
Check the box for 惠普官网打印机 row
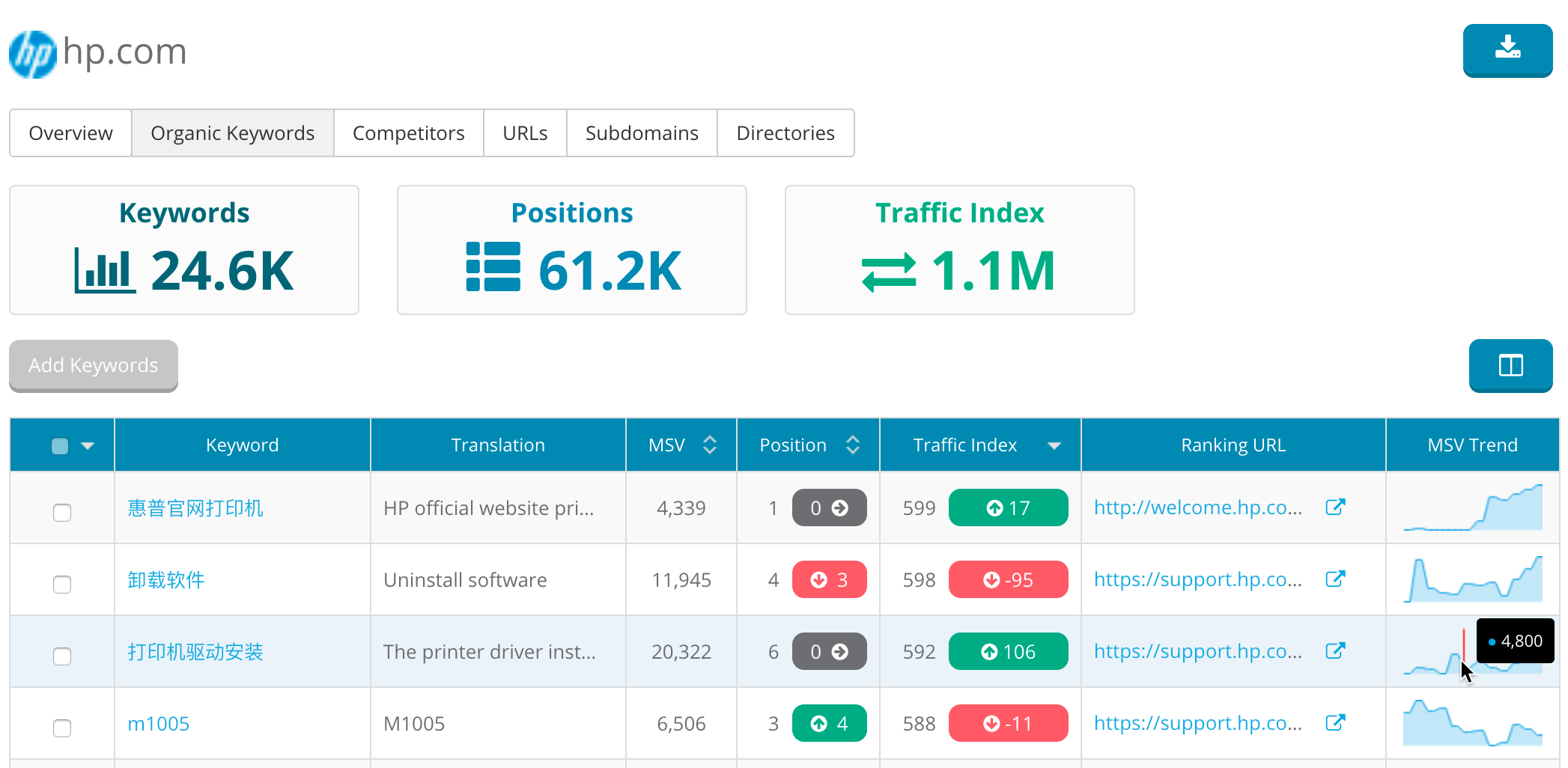click(x=62, y=513)
